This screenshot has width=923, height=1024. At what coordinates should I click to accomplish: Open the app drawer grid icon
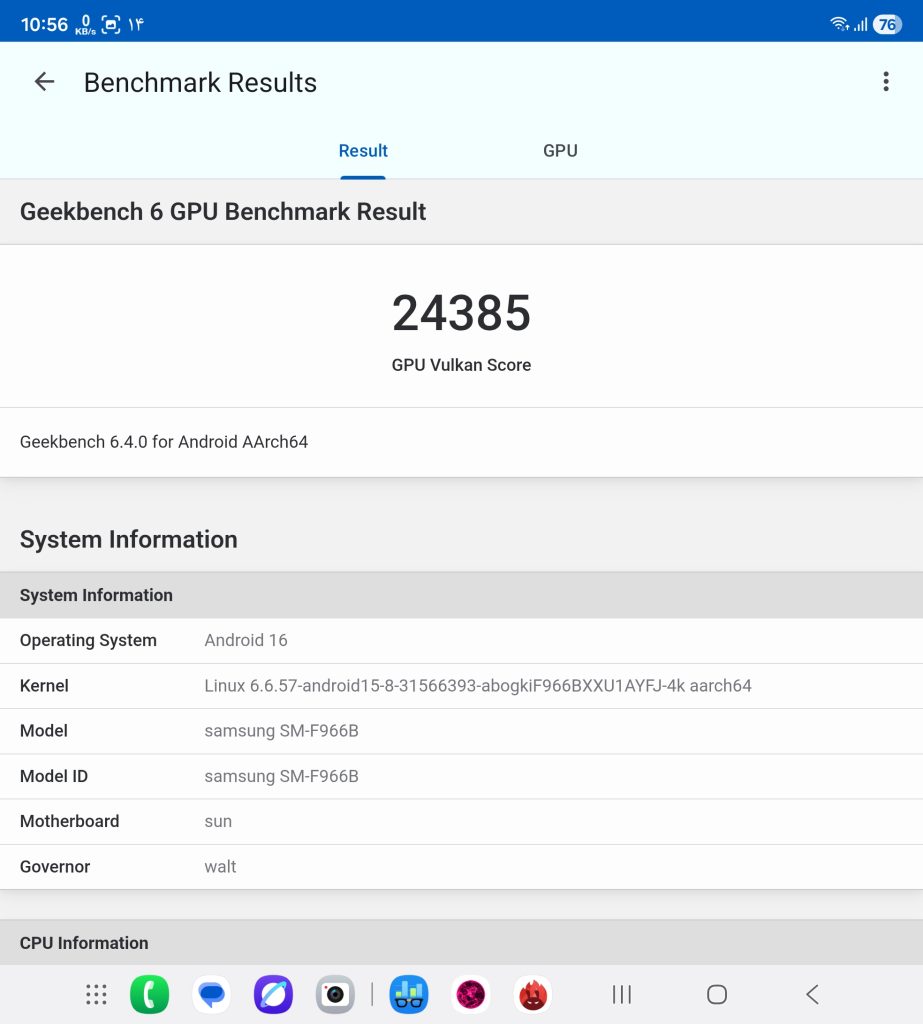(x=96, y=994)
